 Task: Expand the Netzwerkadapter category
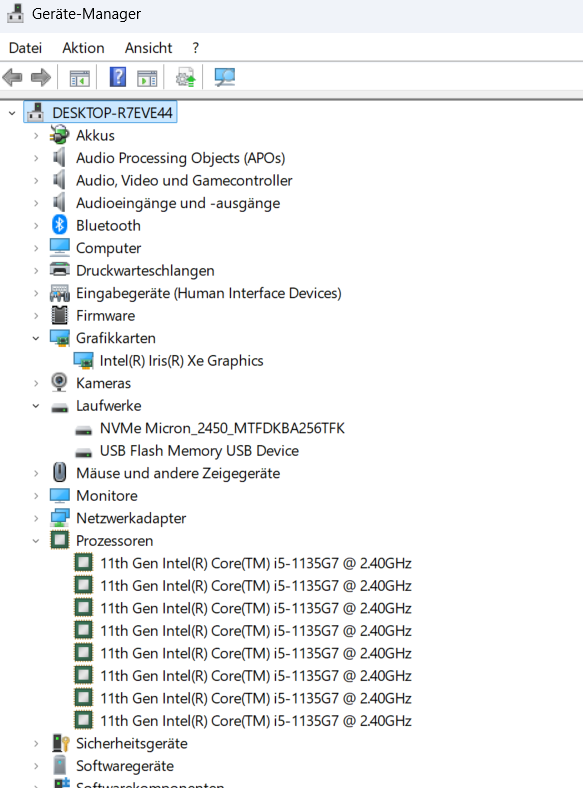click(x=36, y=518)
